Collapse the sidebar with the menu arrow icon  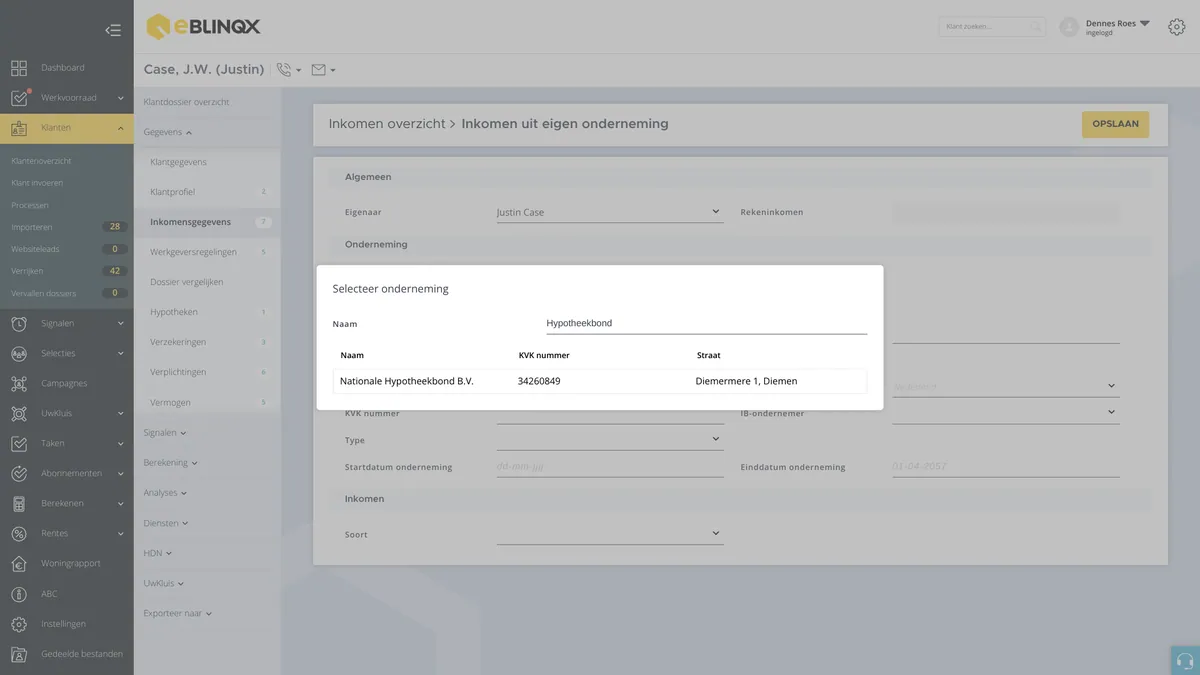click(113, 30)
